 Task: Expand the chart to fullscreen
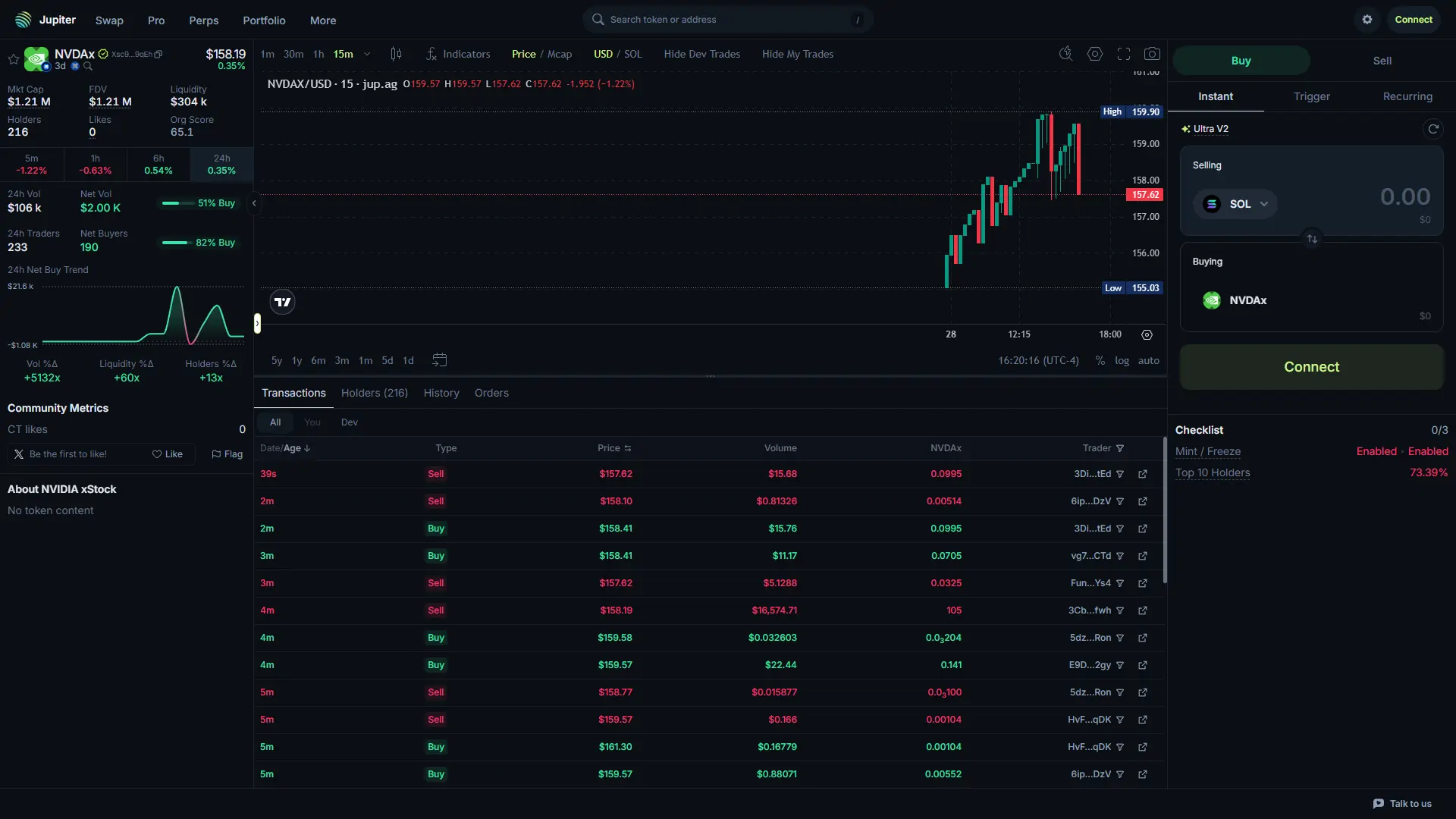1124,54
